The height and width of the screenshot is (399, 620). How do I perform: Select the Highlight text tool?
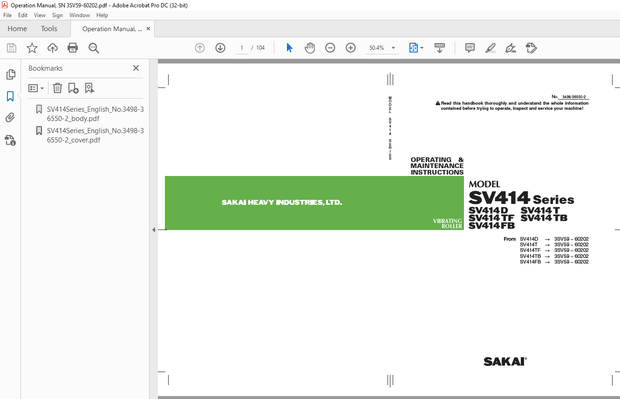click(490, 48)
